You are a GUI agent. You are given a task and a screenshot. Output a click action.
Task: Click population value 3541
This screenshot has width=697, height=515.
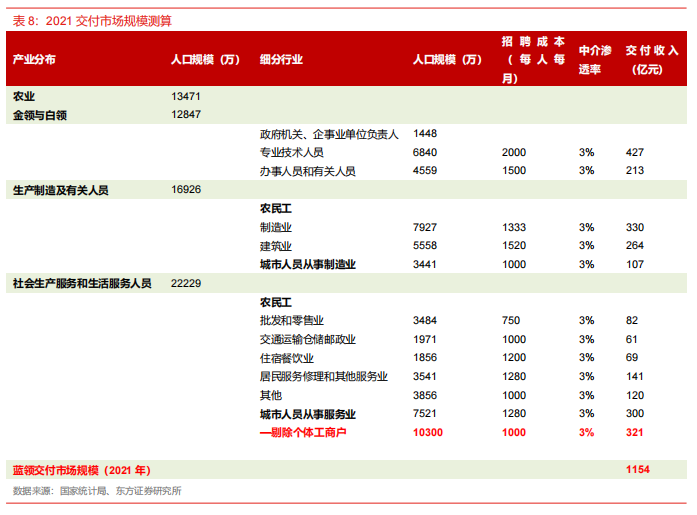point(425,377)
